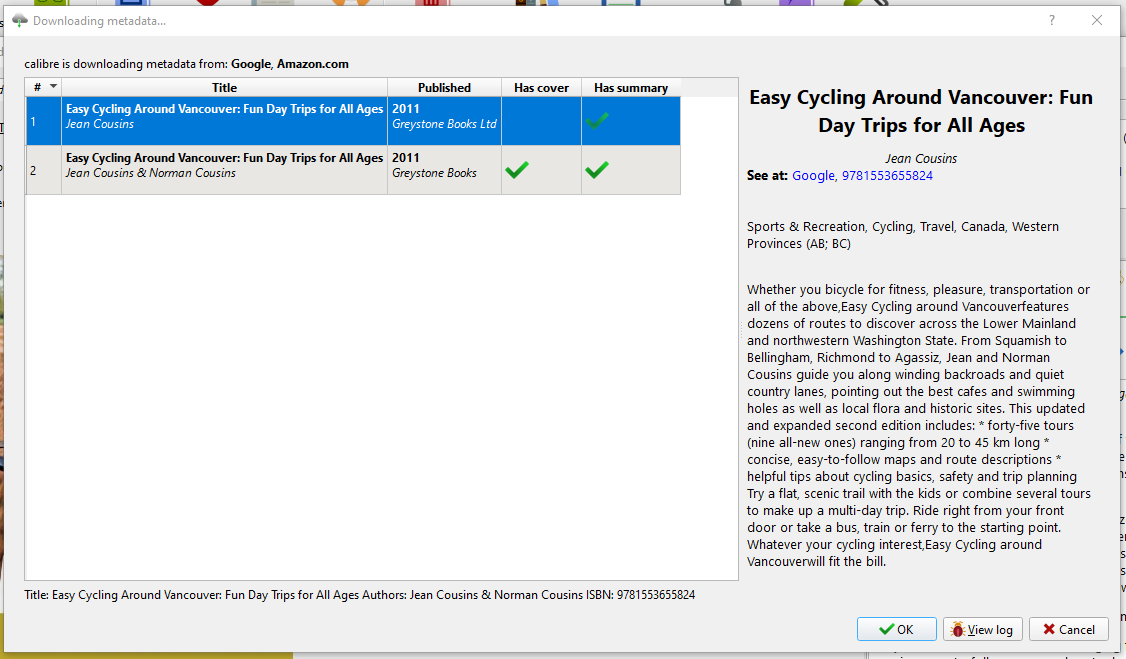1126x659 pixels.
Task: Click the Has cover checkmark in row 2
Action: click(517, 170)
